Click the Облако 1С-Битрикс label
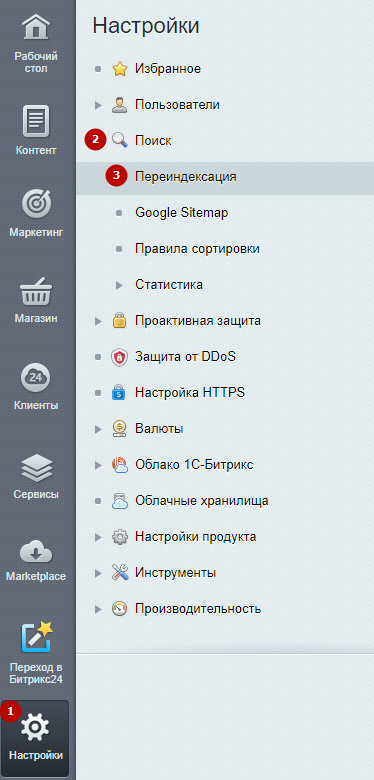The width and height of the screenshot is (374, 780). pyautogui.click(x=194, y=465)
